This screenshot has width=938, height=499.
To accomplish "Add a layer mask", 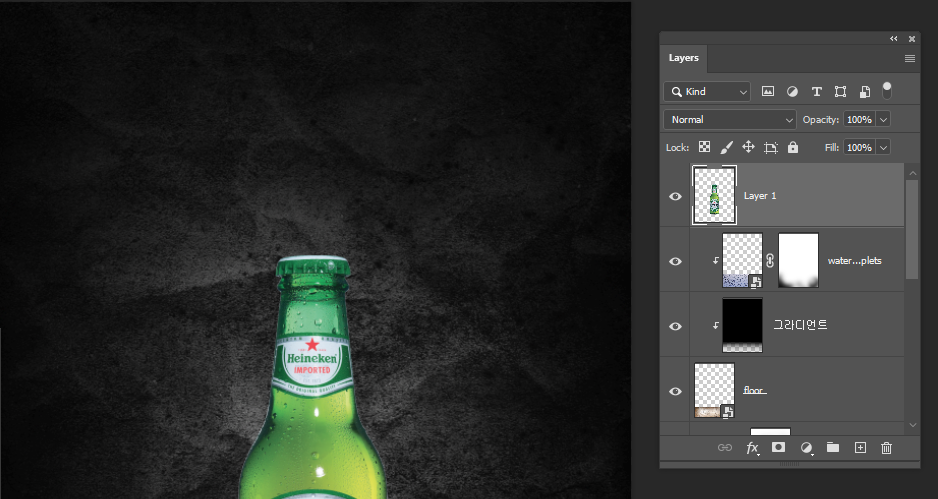I will point(778,447).
